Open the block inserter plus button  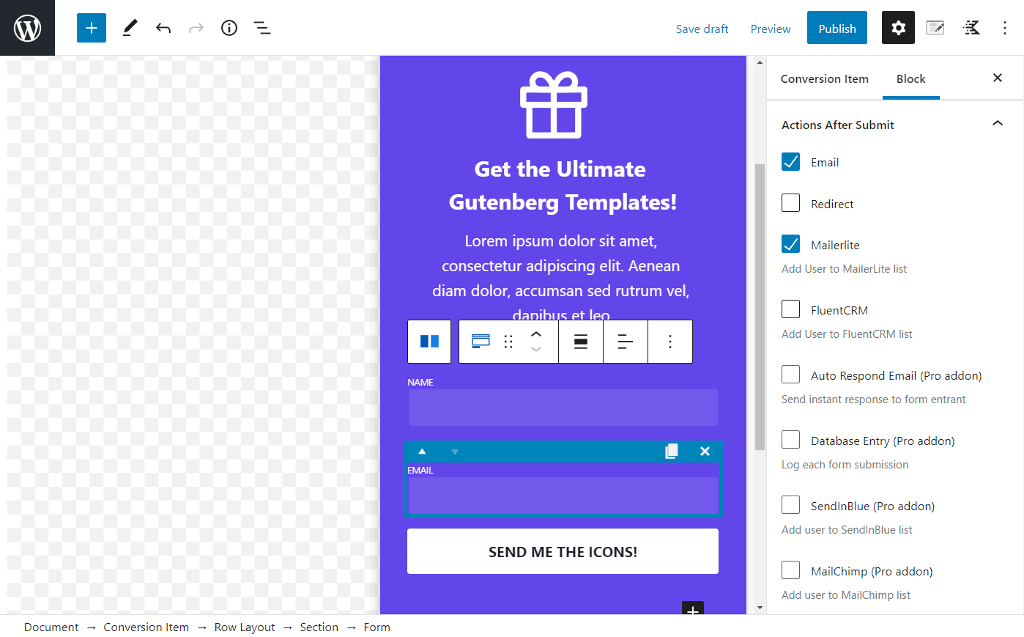click(x=91, y=28)
